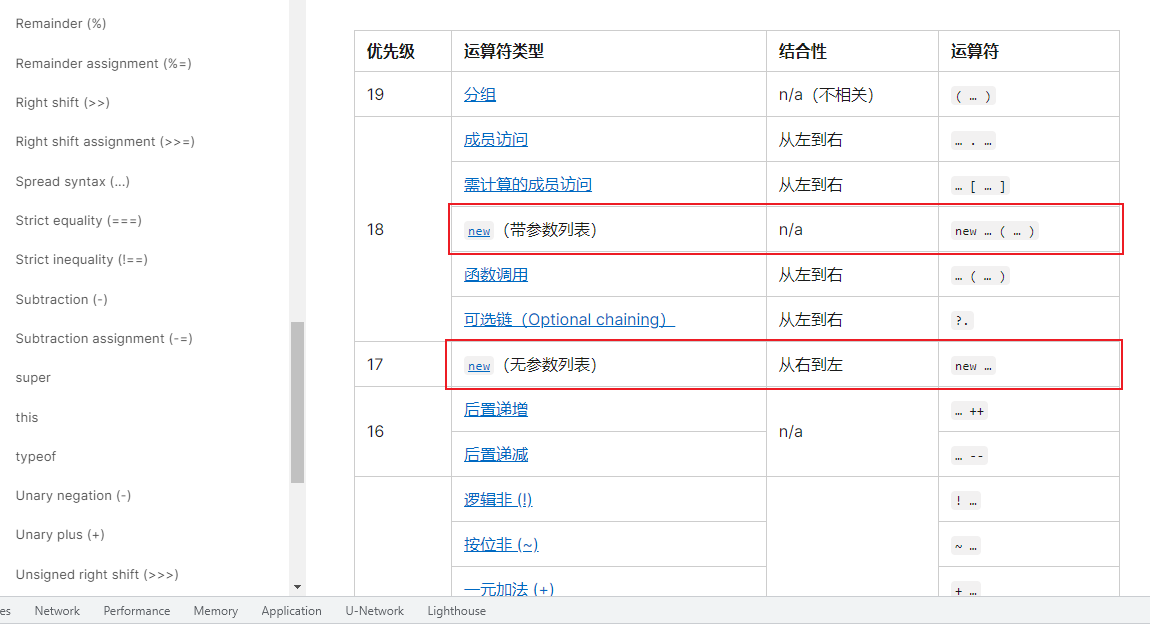Open the 后置递减 link
This screenshot has height=624, width=1150.
tap(495, 455)
